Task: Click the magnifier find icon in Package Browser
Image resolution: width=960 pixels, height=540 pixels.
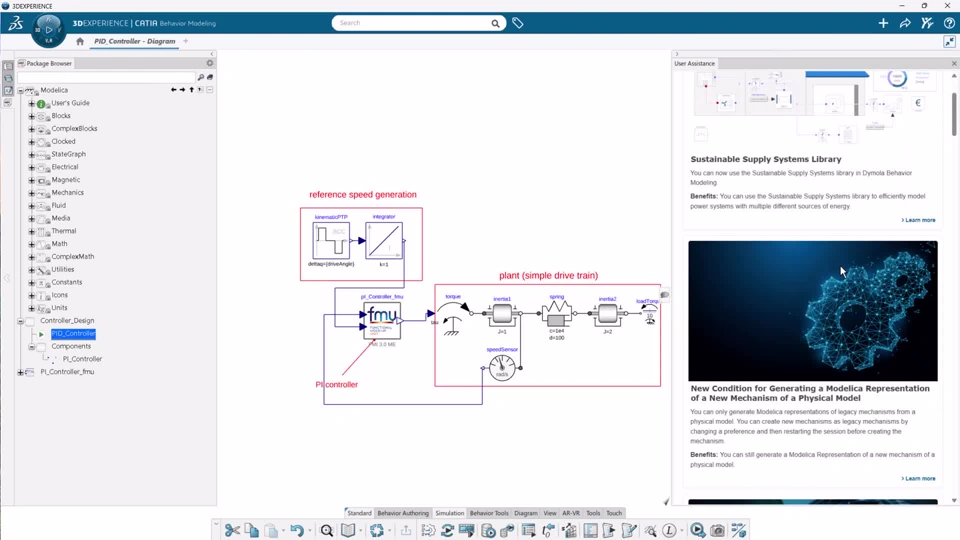Action: [x=200, y=77]
